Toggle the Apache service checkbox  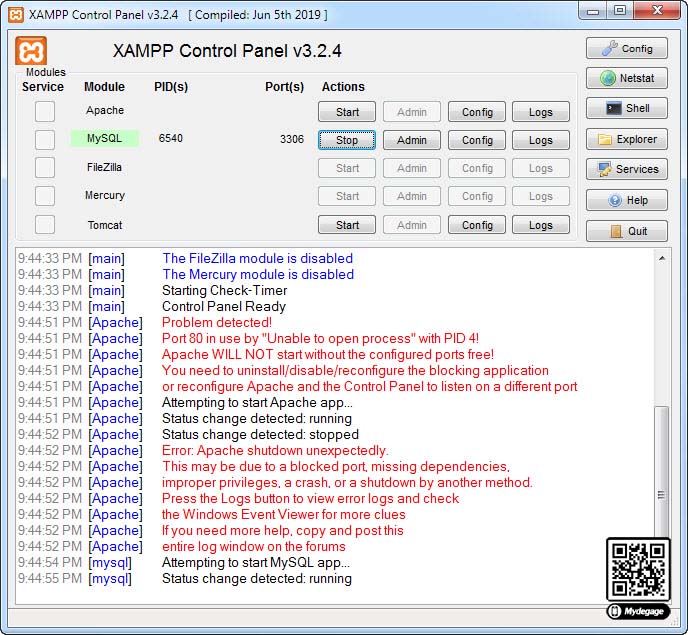pos(45,111)
